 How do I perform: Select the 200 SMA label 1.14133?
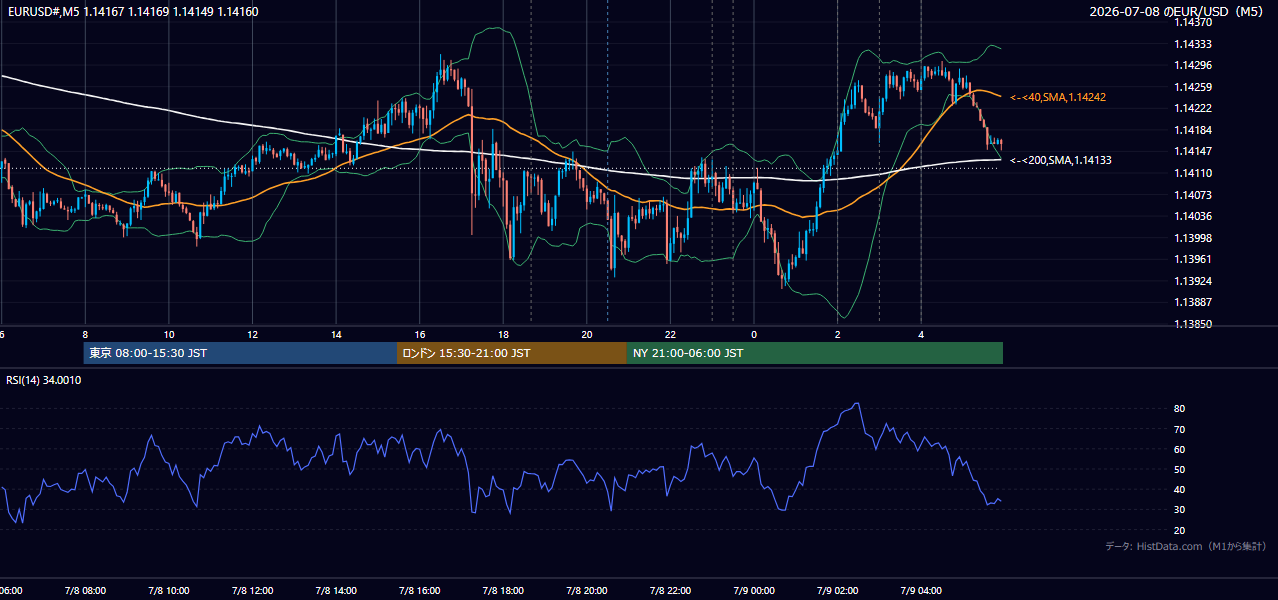1061,160
